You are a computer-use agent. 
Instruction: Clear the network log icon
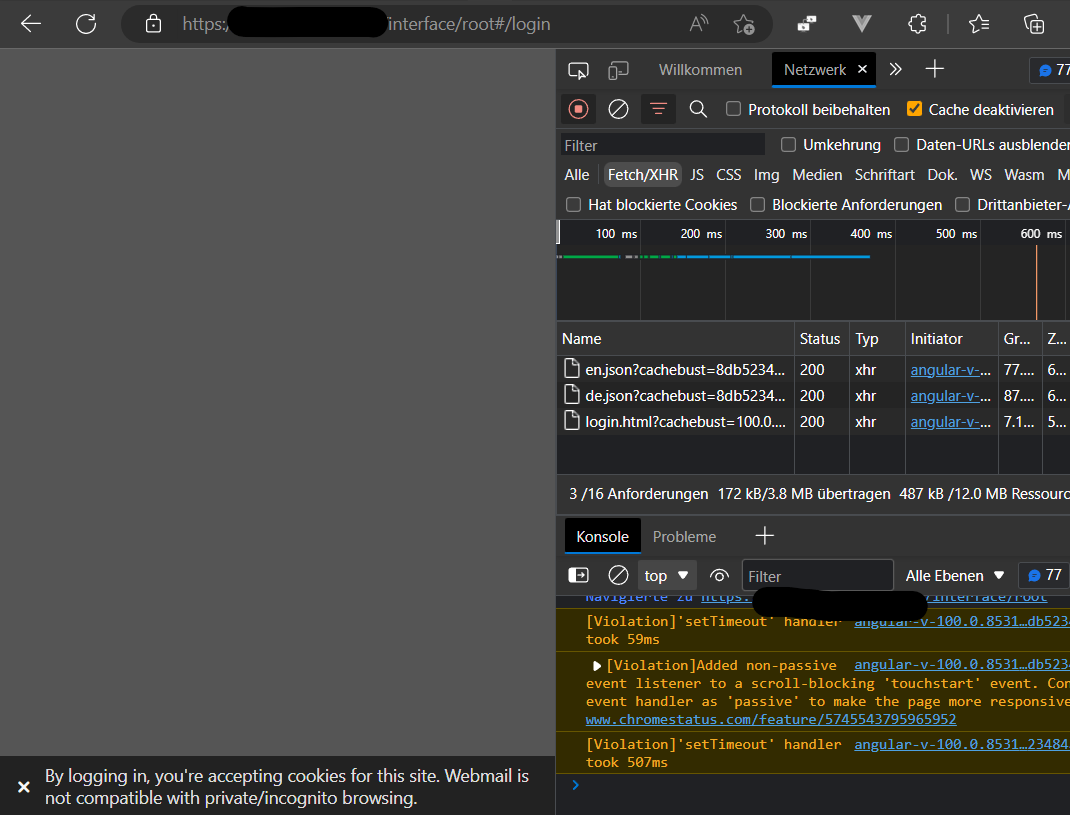click(x=618, y=109)
